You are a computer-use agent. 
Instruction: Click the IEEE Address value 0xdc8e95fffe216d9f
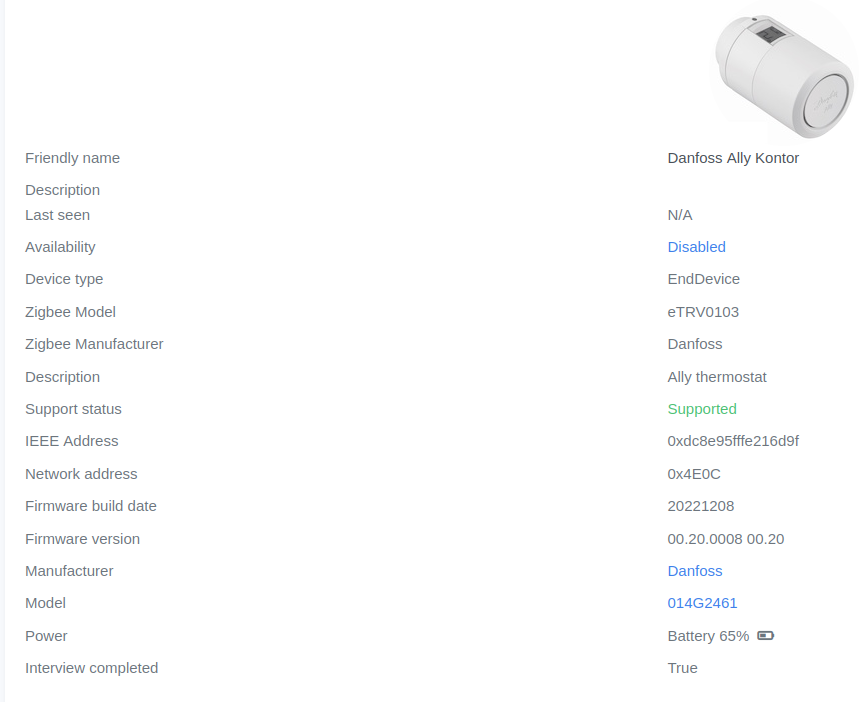pos(733,441)
